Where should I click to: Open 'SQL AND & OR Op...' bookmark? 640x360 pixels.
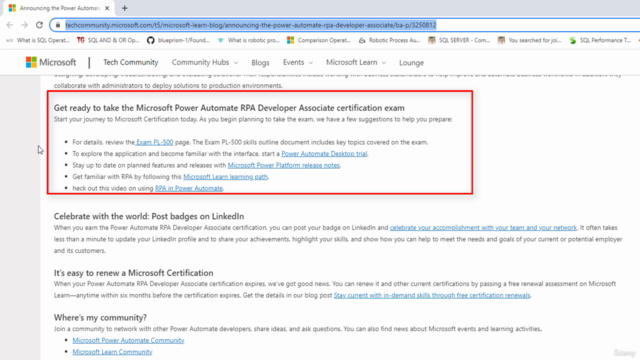pyautogui.click(x=108, y=40)
